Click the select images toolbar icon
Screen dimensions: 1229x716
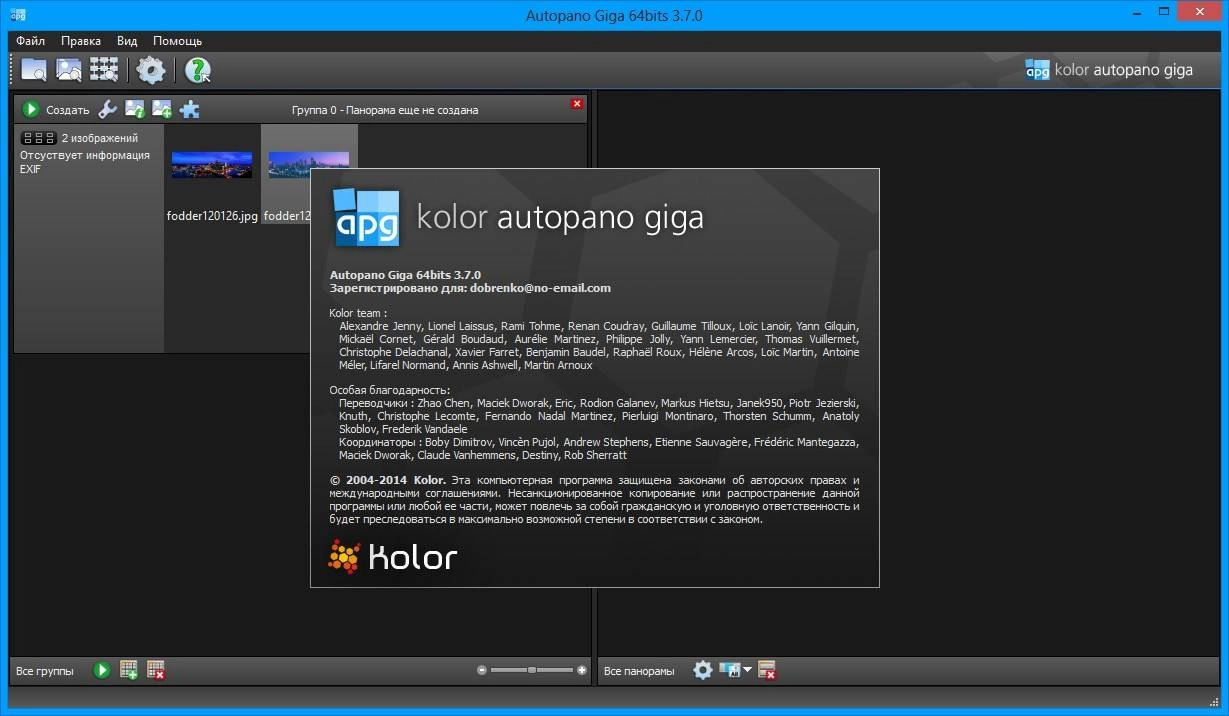(69, 69)
